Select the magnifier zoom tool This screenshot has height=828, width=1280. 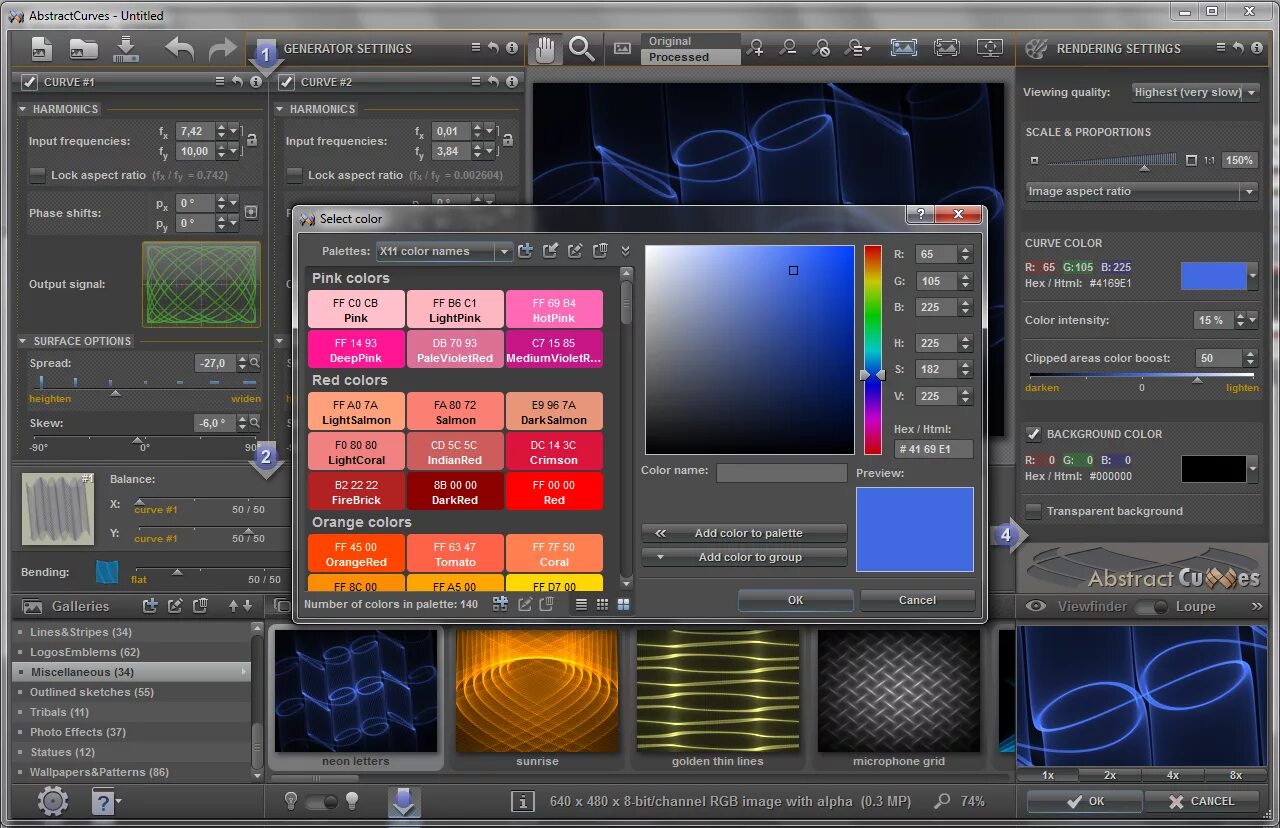(581, 49)
